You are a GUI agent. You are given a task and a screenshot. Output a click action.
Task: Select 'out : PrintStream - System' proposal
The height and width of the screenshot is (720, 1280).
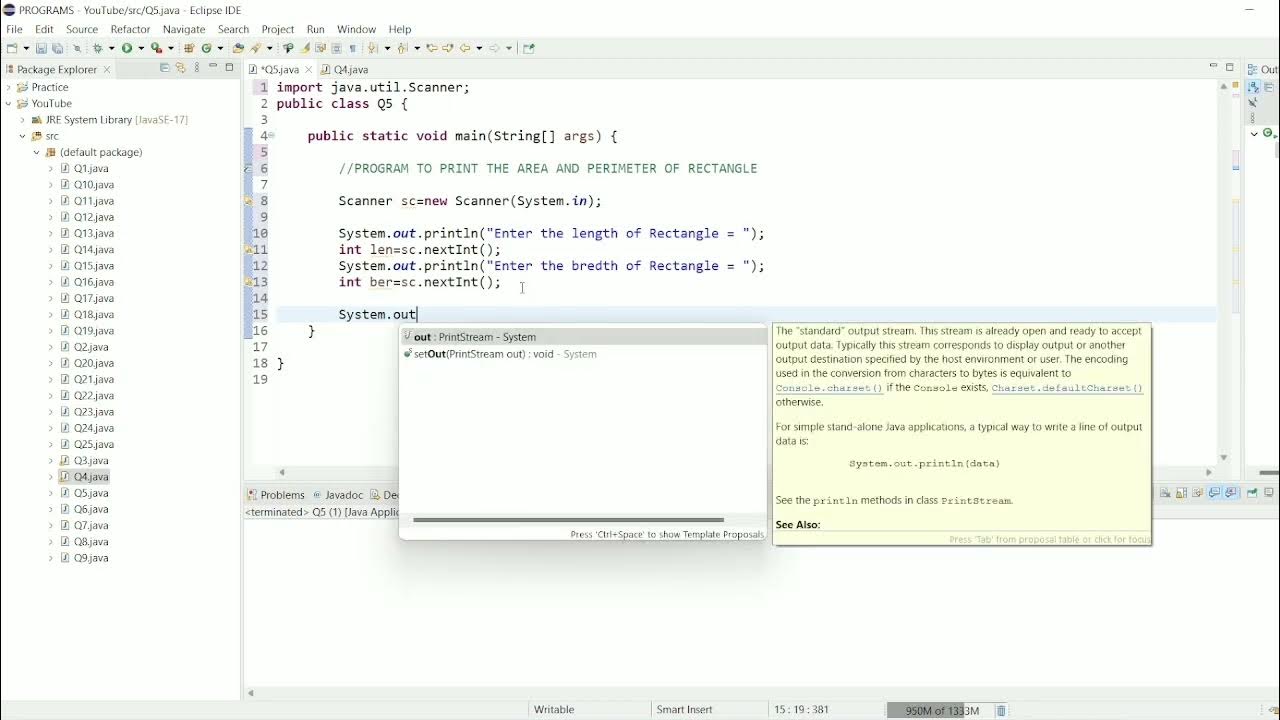tap(583, 337)
